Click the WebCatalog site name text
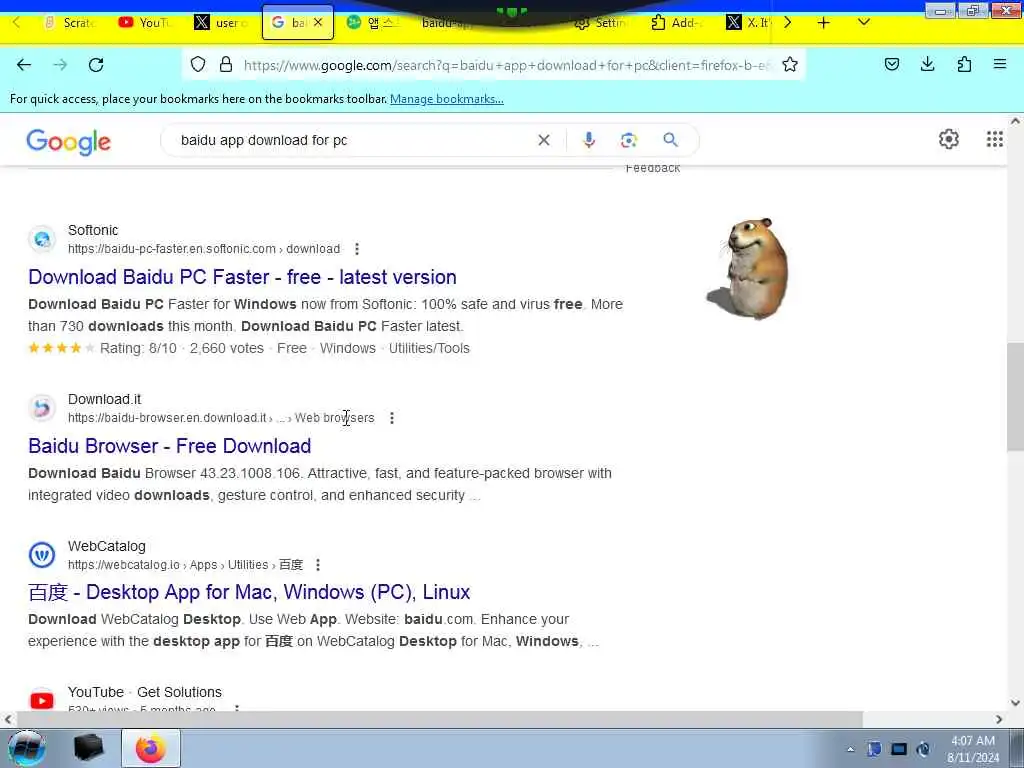The width and height of the screenshot is (1024, 768). point(106,547)
